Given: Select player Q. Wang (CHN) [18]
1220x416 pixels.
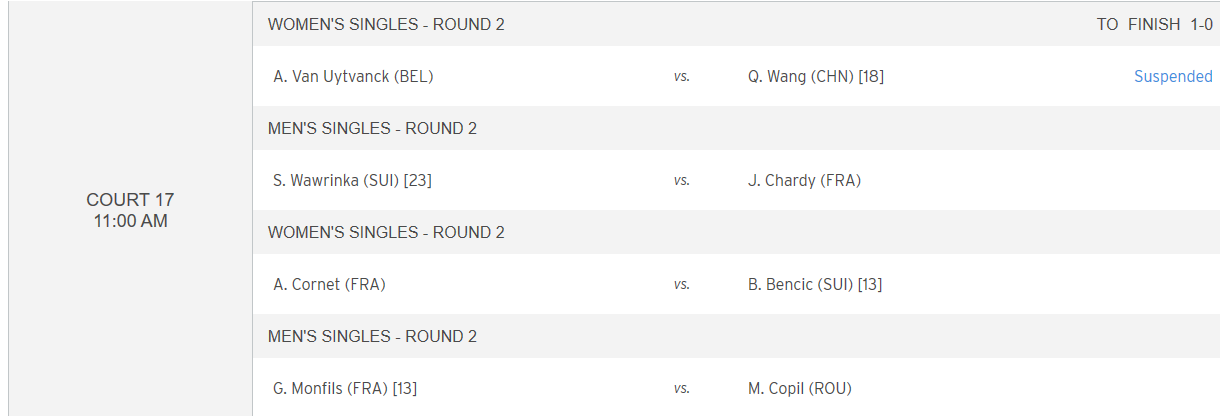Looking at the screenshot, I should pos(816,76).
